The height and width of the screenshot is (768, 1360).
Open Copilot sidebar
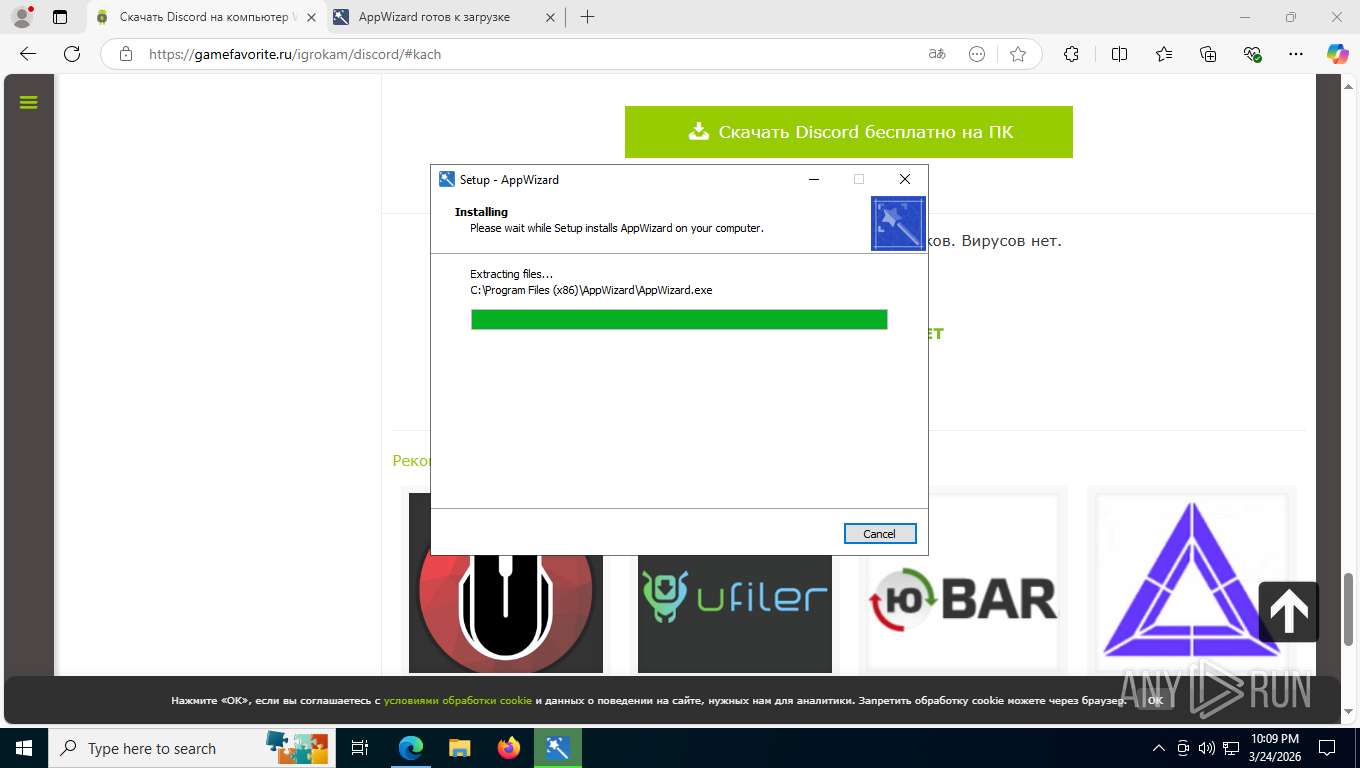[x=1337, y=54]
